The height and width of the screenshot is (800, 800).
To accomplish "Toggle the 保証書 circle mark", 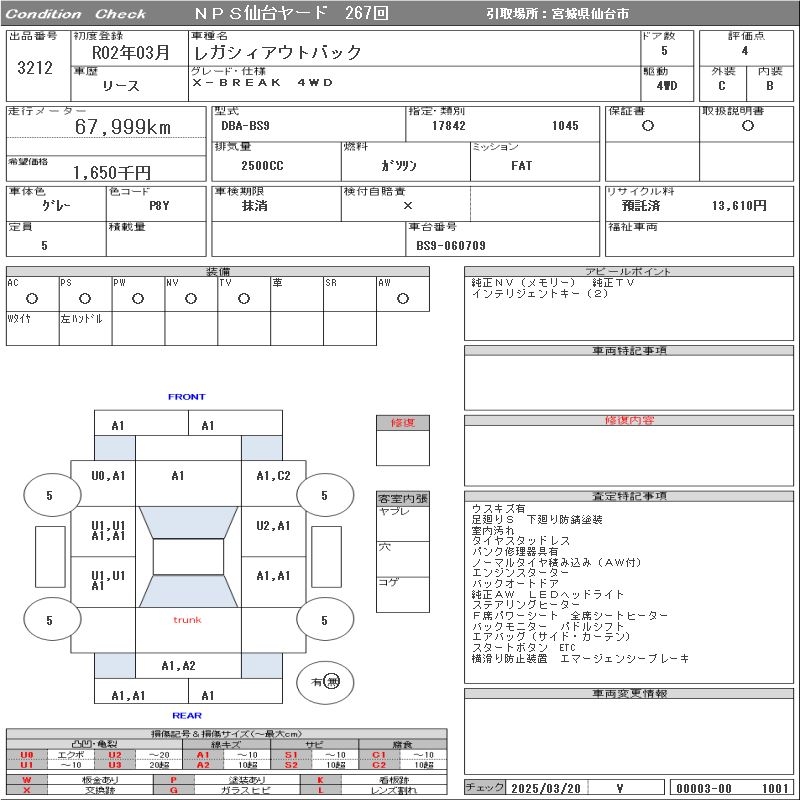I will [648, 126].
